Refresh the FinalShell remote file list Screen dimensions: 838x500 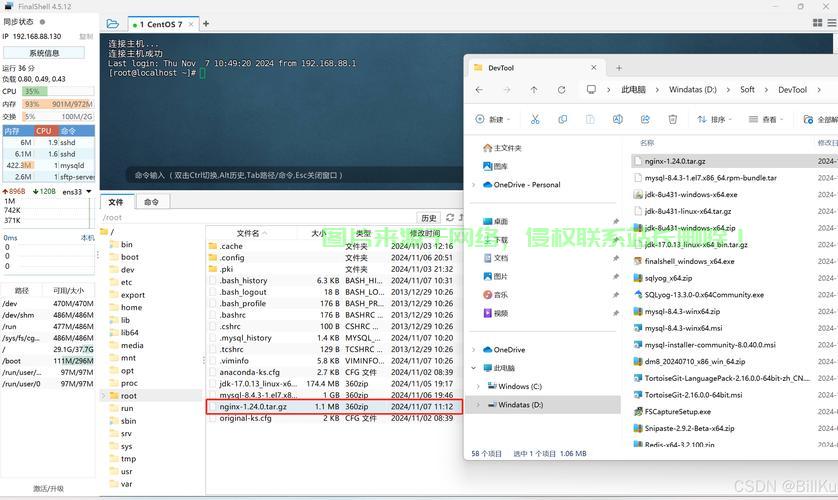[449, 218]
